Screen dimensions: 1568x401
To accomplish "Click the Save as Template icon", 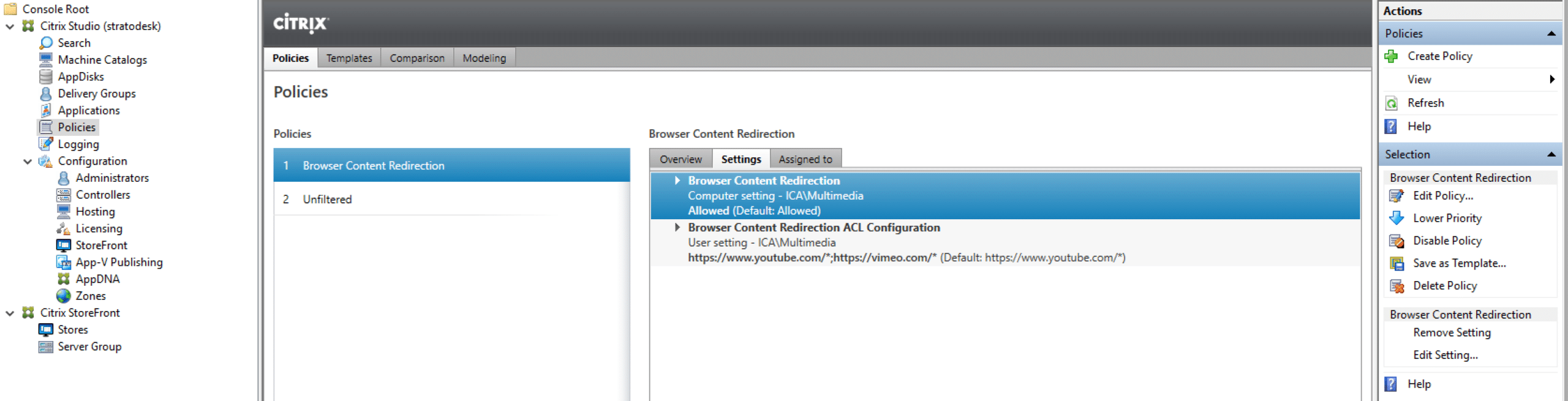I will [x=1396, y=263].
